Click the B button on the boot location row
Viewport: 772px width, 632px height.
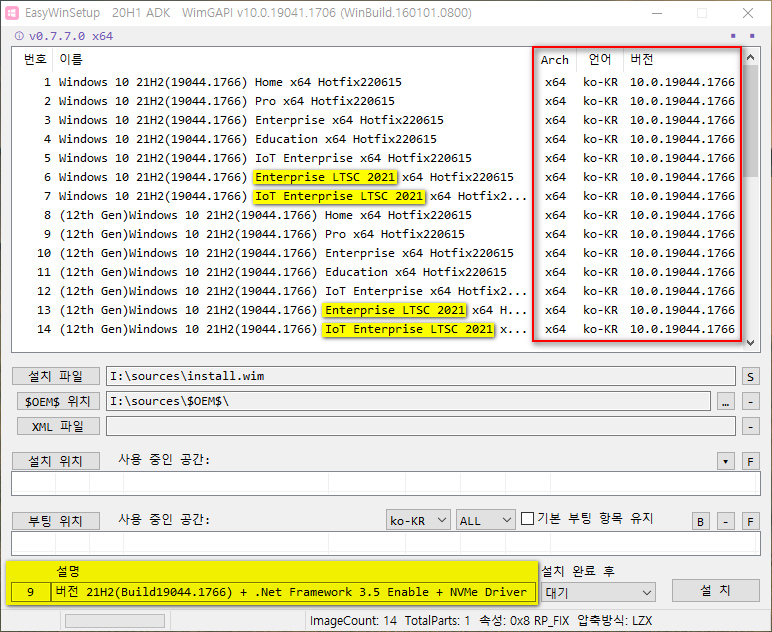701,521
